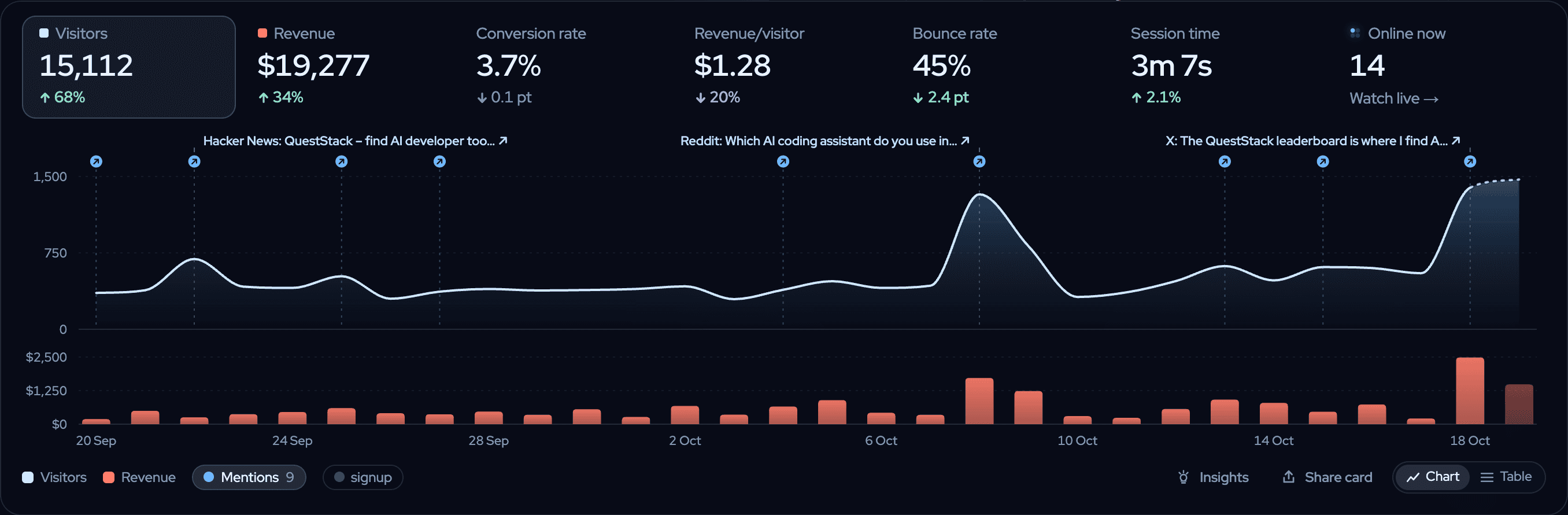Switch to Chart view
This screenshot has width=1568, height=515.
coord(1433,477)
